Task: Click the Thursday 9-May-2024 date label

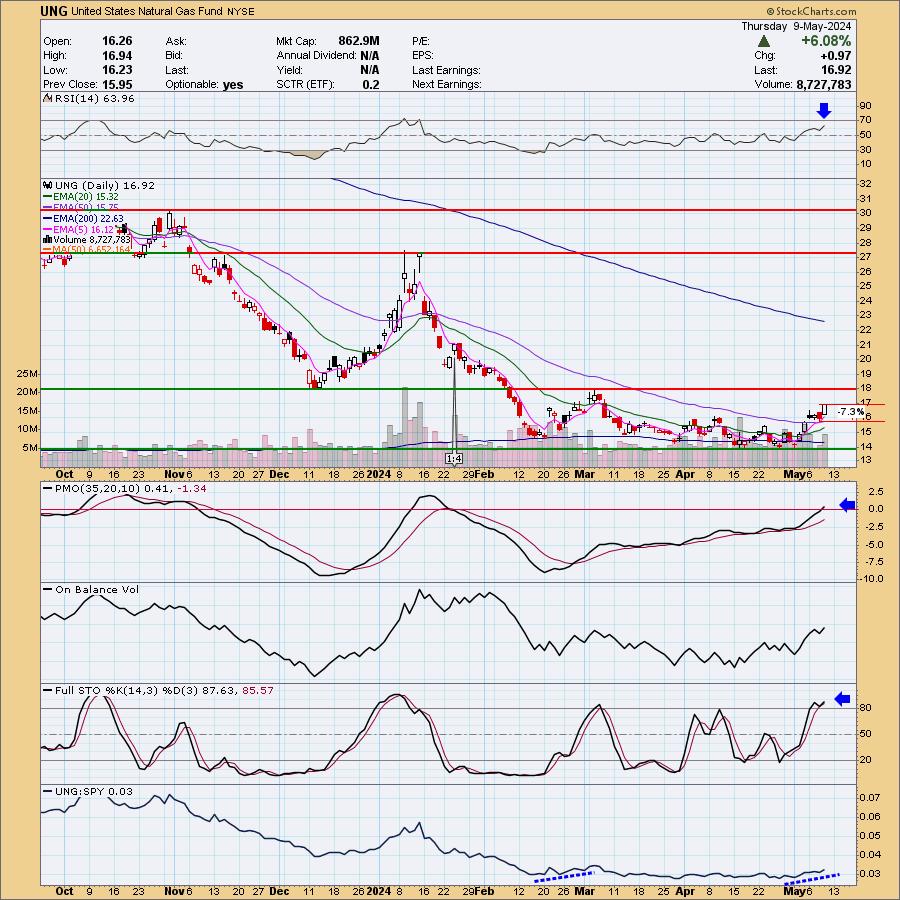Action: (796, 26)
